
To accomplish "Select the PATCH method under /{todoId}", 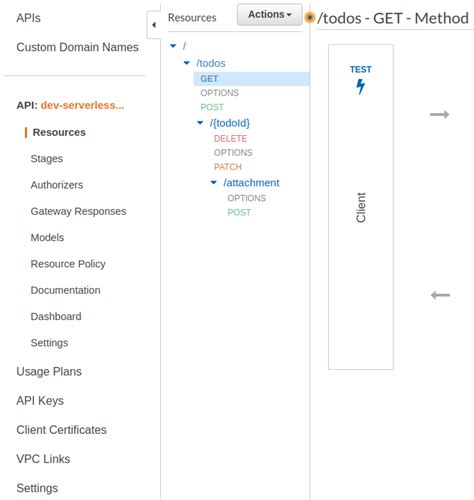I will point(228,166).
